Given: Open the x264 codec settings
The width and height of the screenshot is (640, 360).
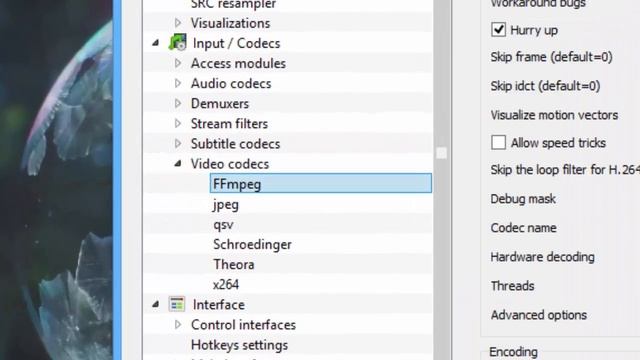Looking at the screenshot, I should pos(226,284).
